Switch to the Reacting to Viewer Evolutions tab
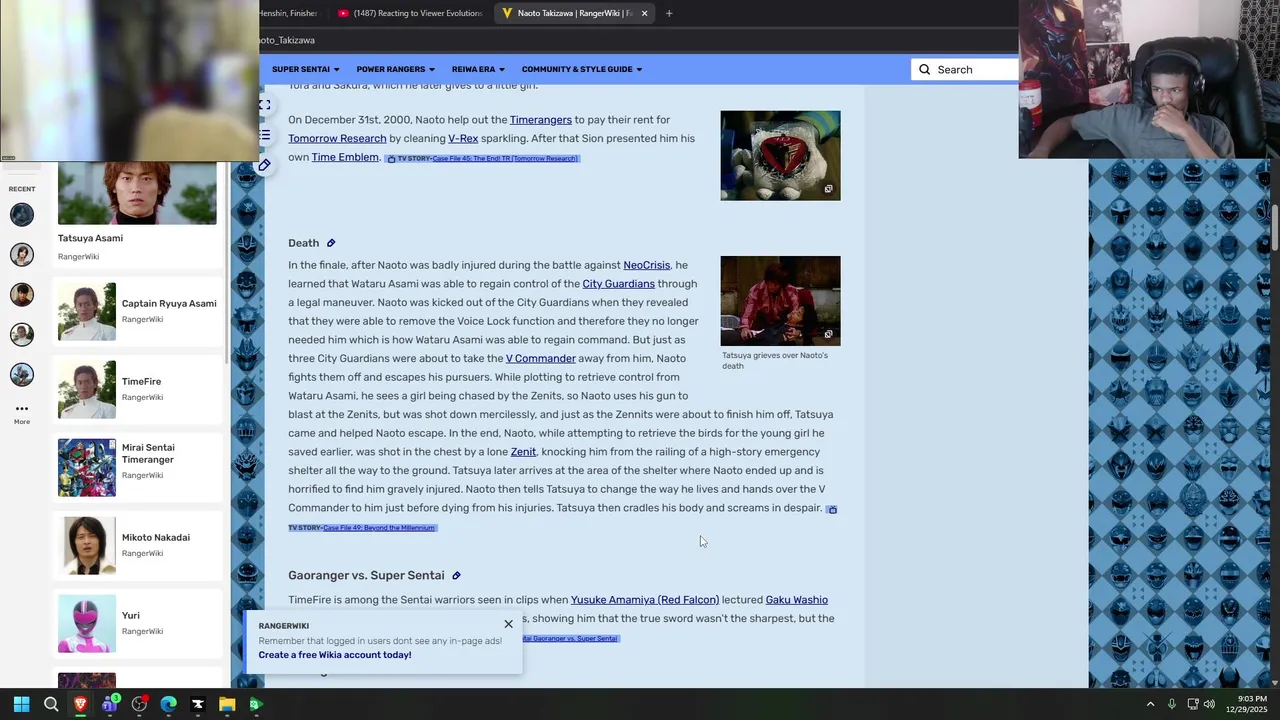This screenshot has height=720, width=1280. [410, 13]
